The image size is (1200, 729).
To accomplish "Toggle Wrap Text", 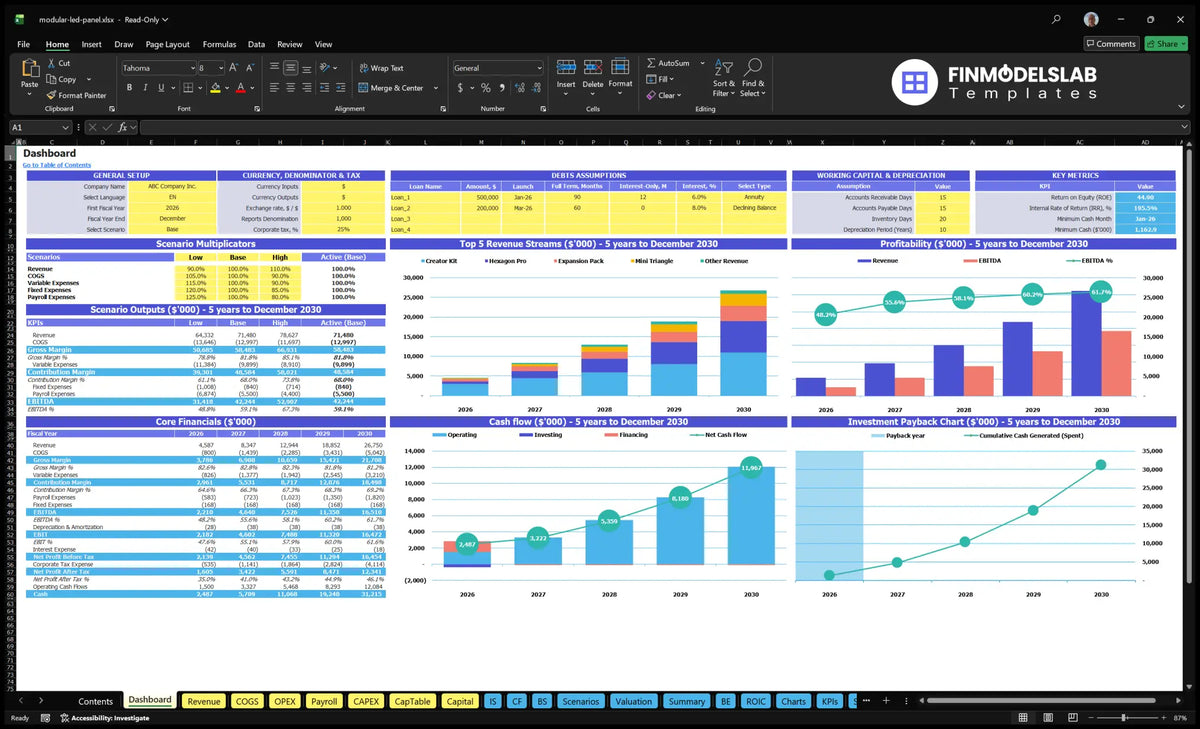I will (380, 68).
